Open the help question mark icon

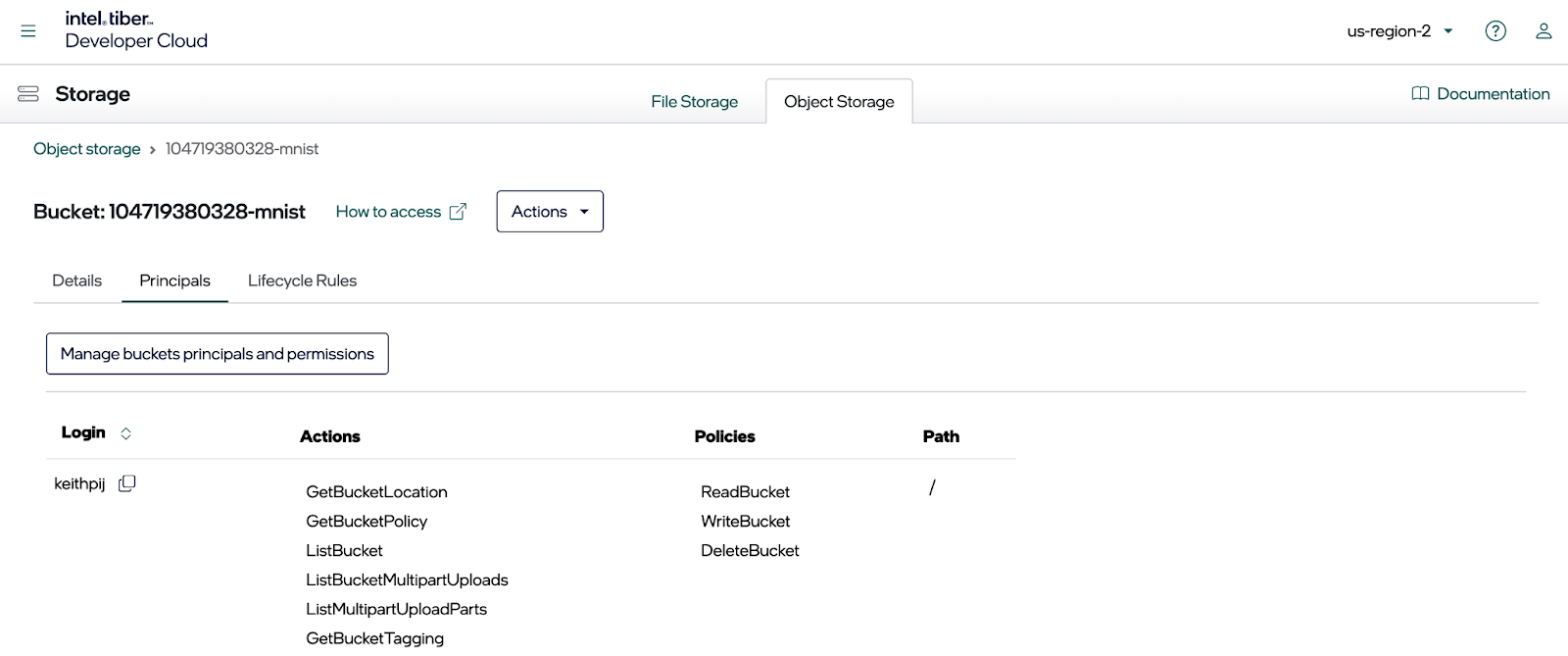(x=1494, y=31)
